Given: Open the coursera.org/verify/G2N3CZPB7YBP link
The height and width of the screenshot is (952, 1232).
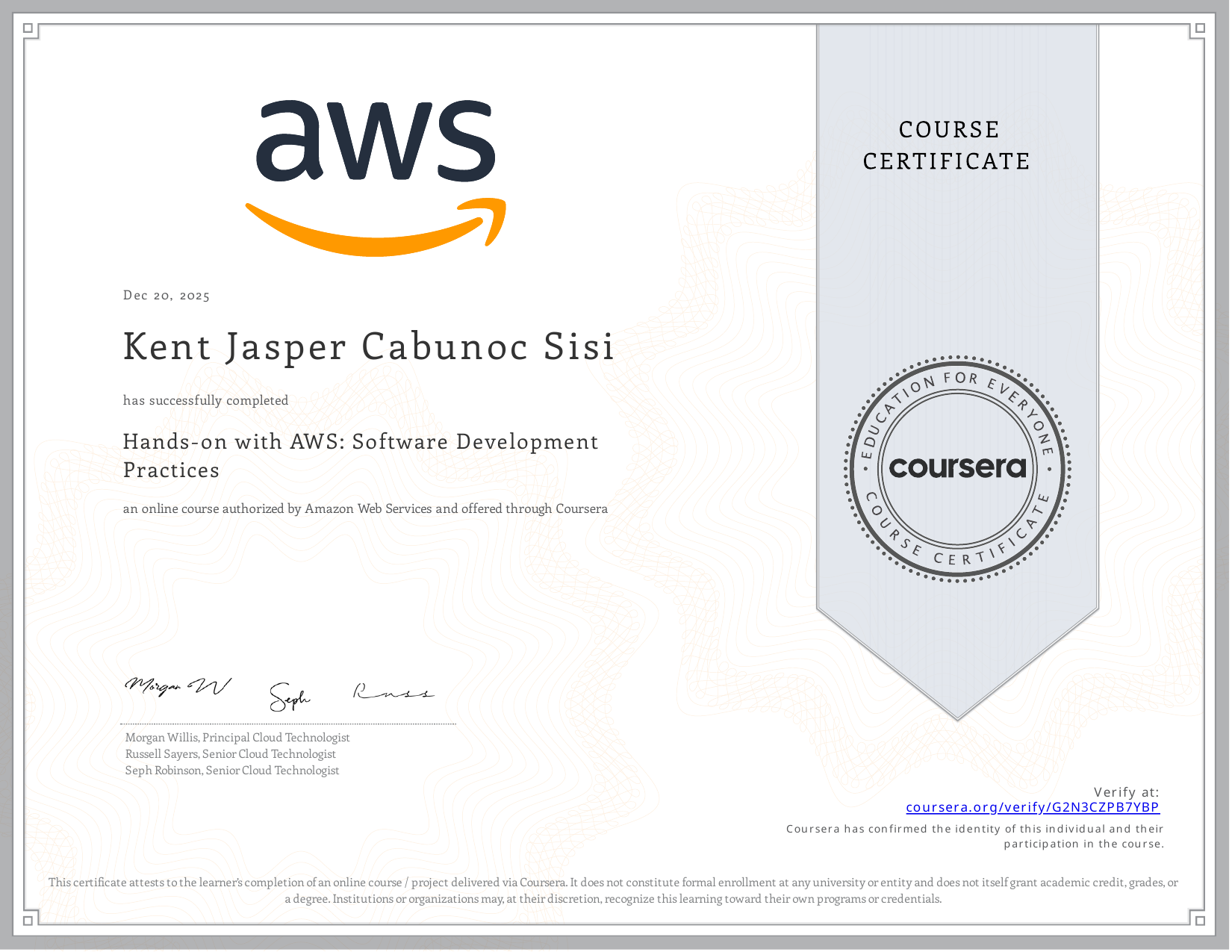Looking at the screenshot, I should pyautogui.click(x=1033, y=807).
